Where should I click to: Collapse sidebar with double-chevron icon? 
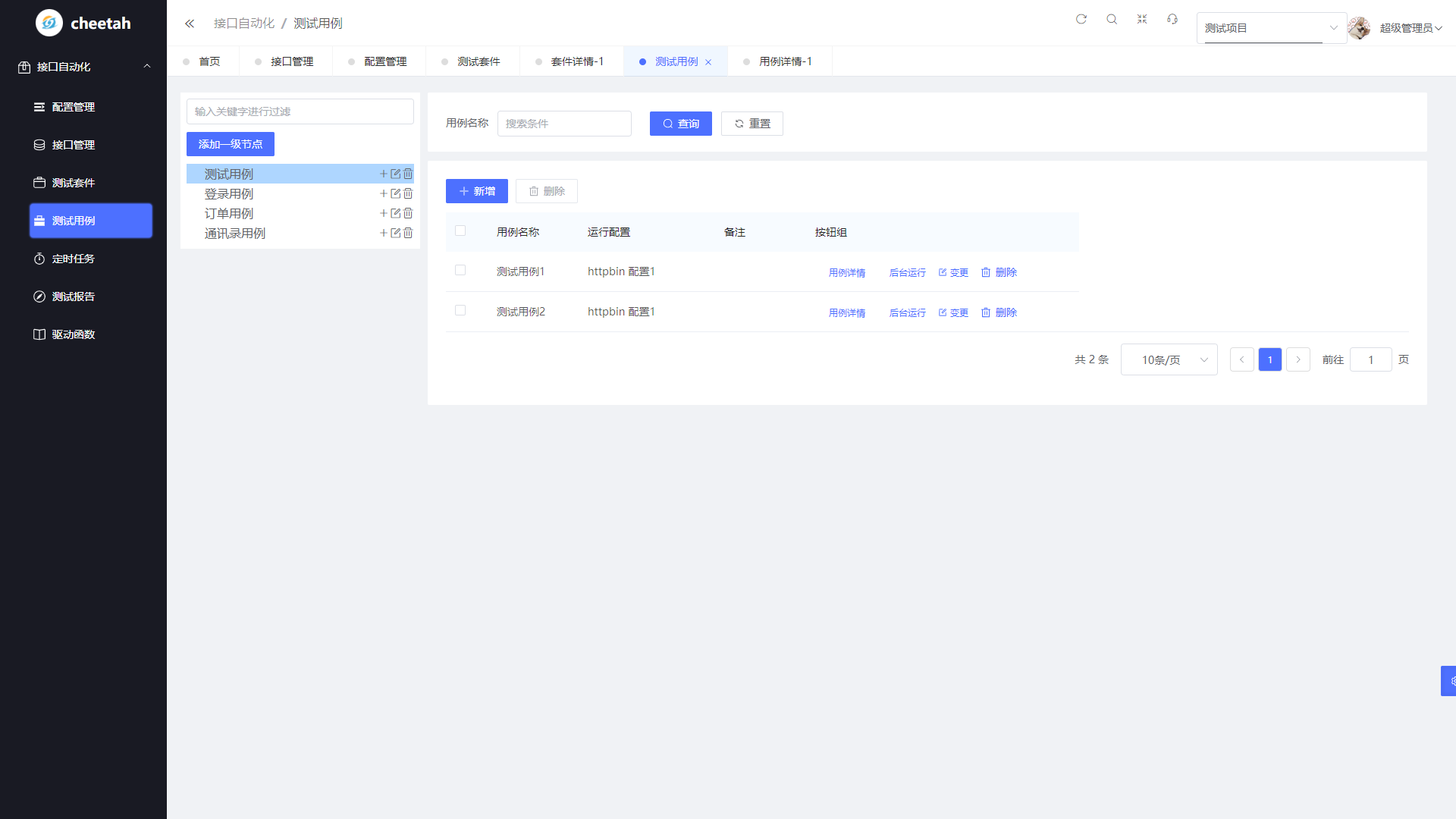click(x=190, y=24)
